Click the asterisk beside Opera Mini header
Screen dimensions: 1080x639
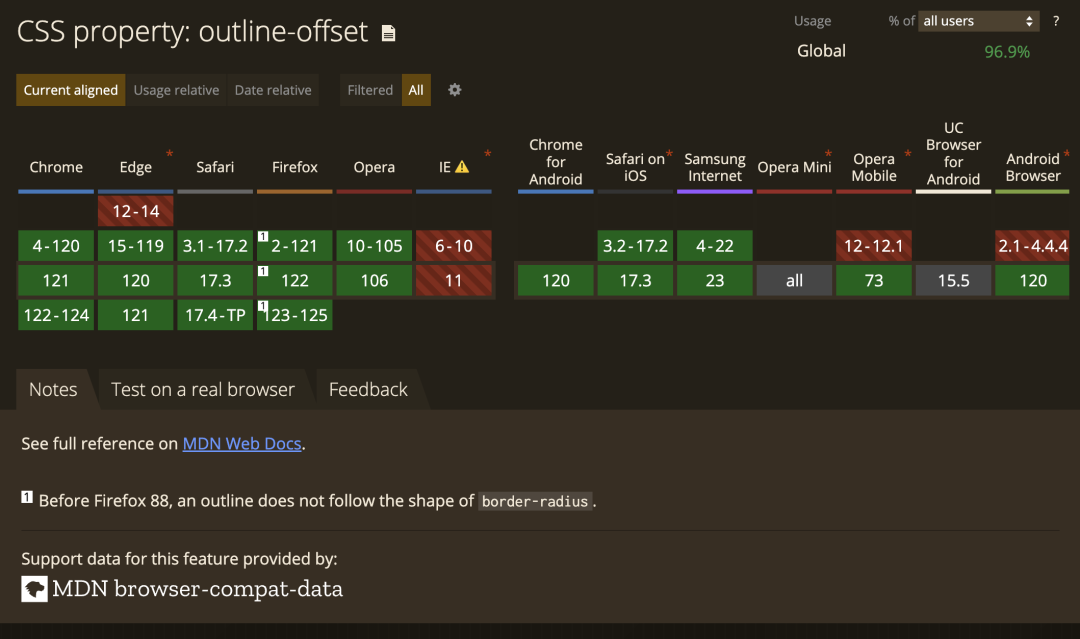828,154
